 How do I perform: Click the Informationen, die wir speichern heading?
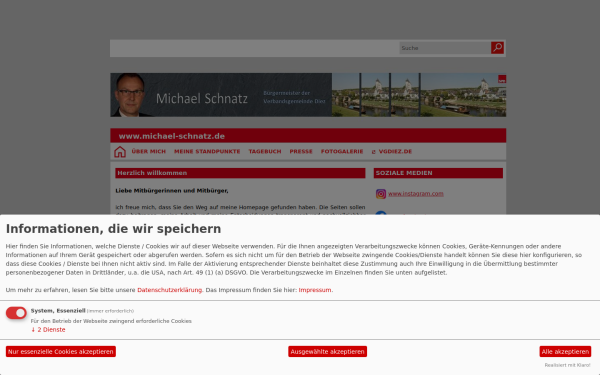113,229
